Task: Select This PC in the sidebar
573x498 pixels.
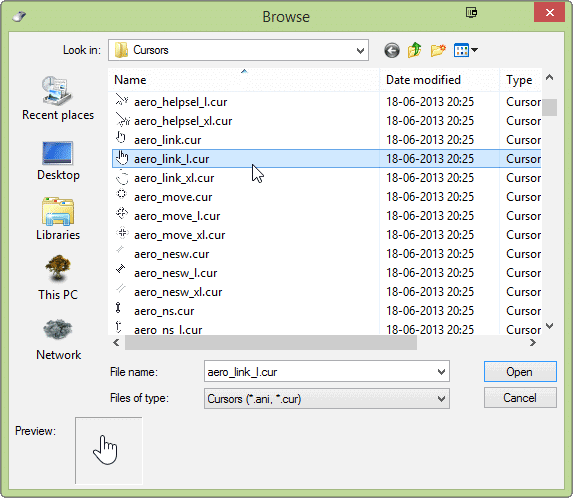Action: pos(58,278)
